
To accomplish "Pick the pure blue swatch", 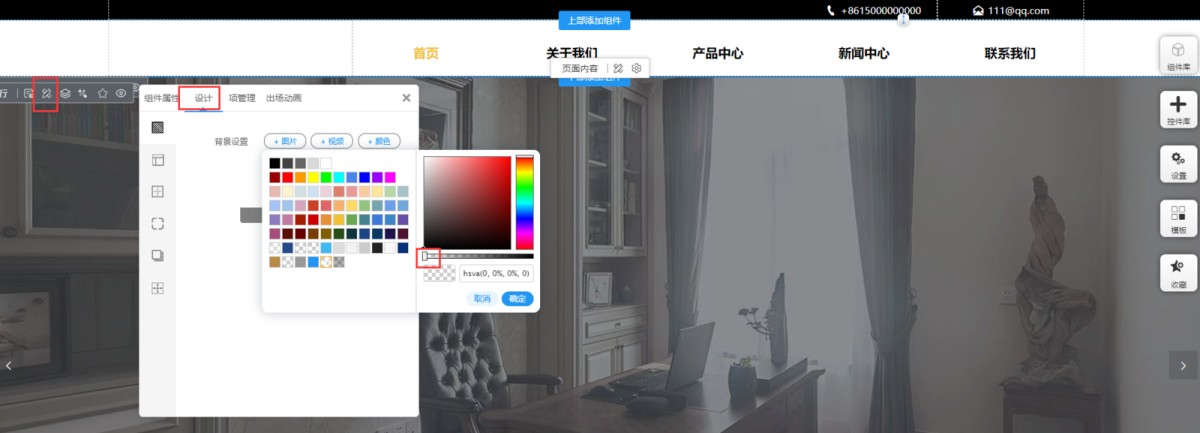I will click(x=365, y=177).
